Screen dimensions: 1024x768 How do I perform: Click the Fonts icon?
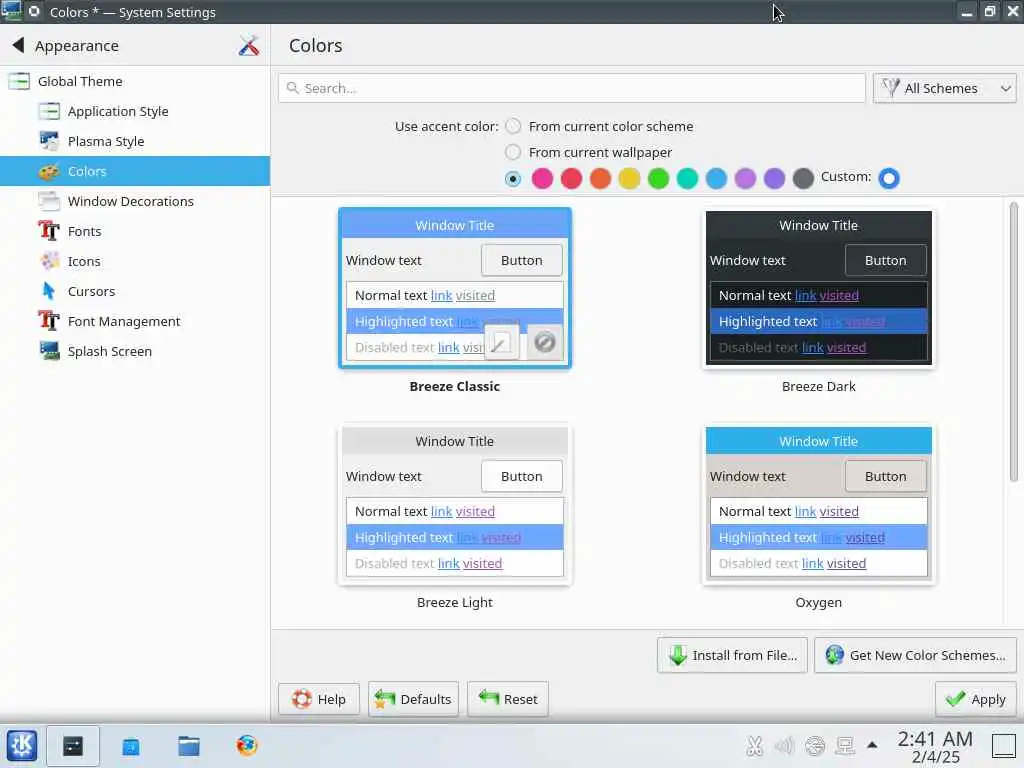click(x=49, y=231)
